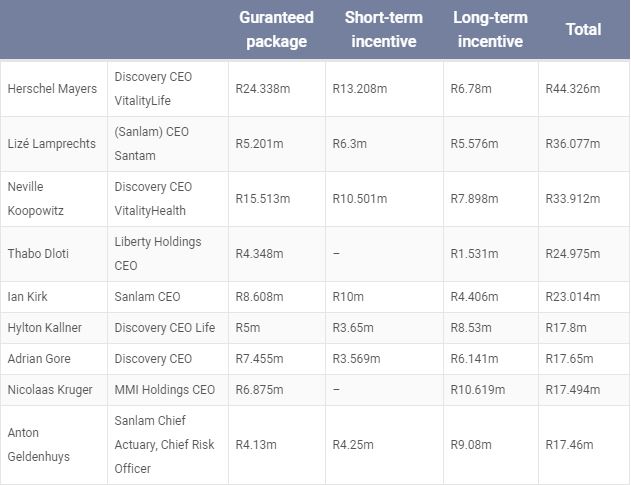Select the Long-term incentive column header

489,30
